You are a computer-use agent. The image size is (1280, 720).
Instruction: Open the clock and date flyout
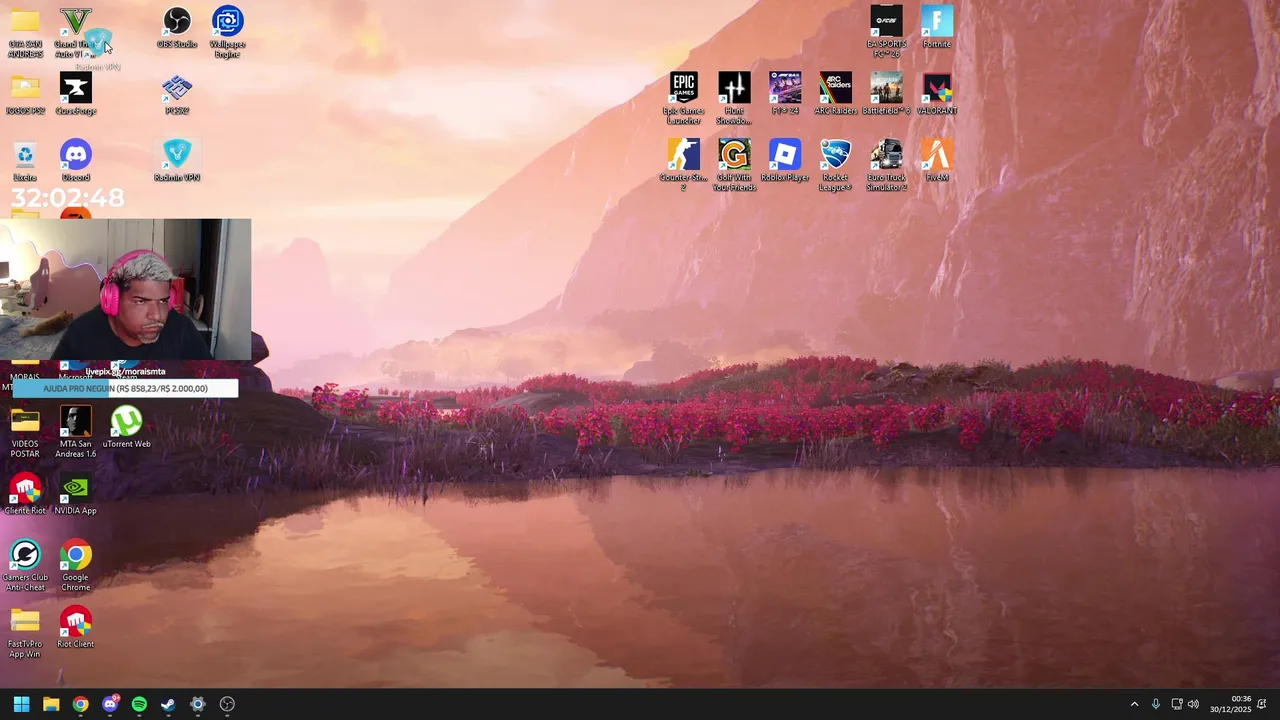coord(1230,704)
